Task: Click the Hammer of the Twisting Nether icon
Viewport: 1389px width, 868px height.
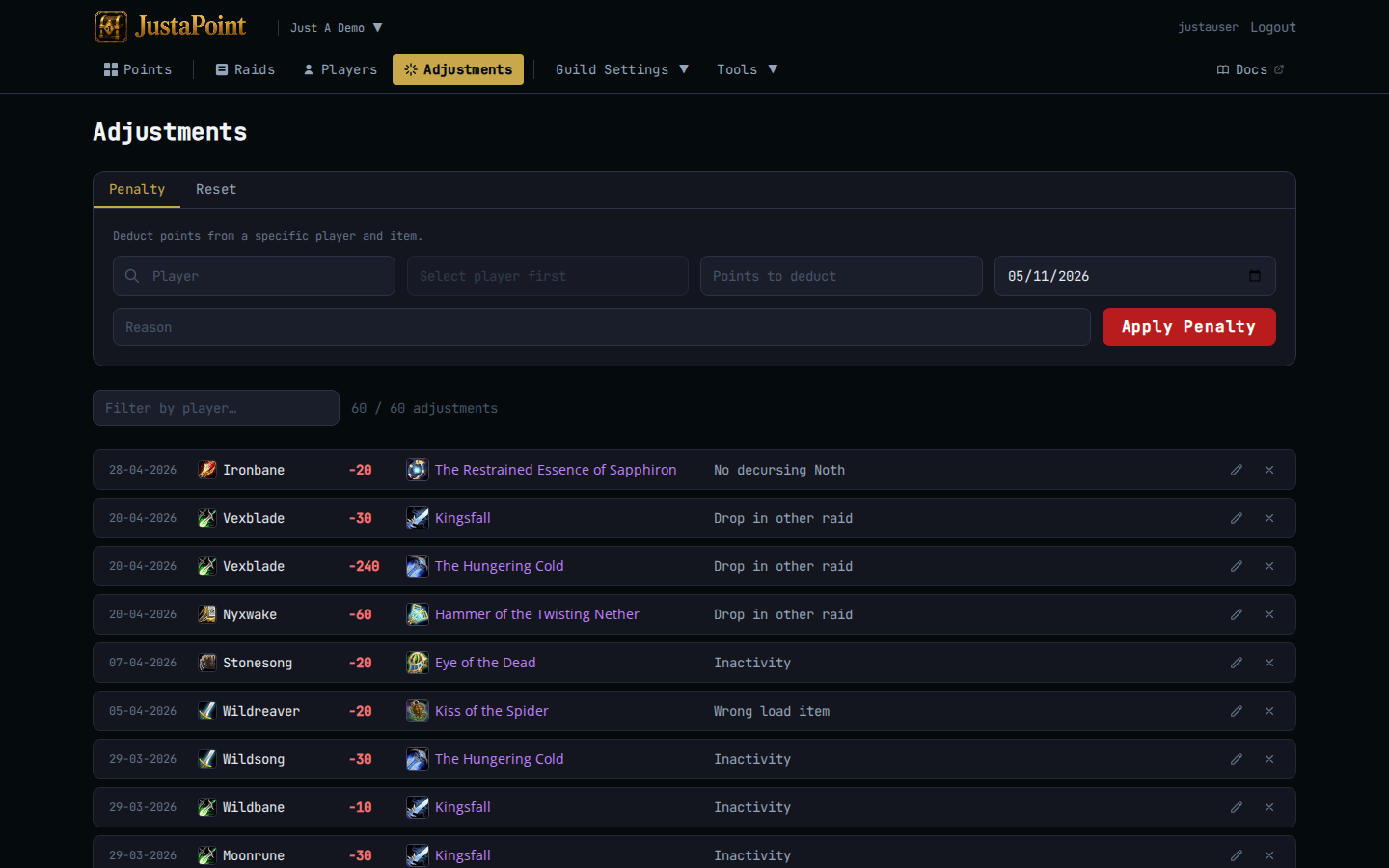Action: (417, 614)
